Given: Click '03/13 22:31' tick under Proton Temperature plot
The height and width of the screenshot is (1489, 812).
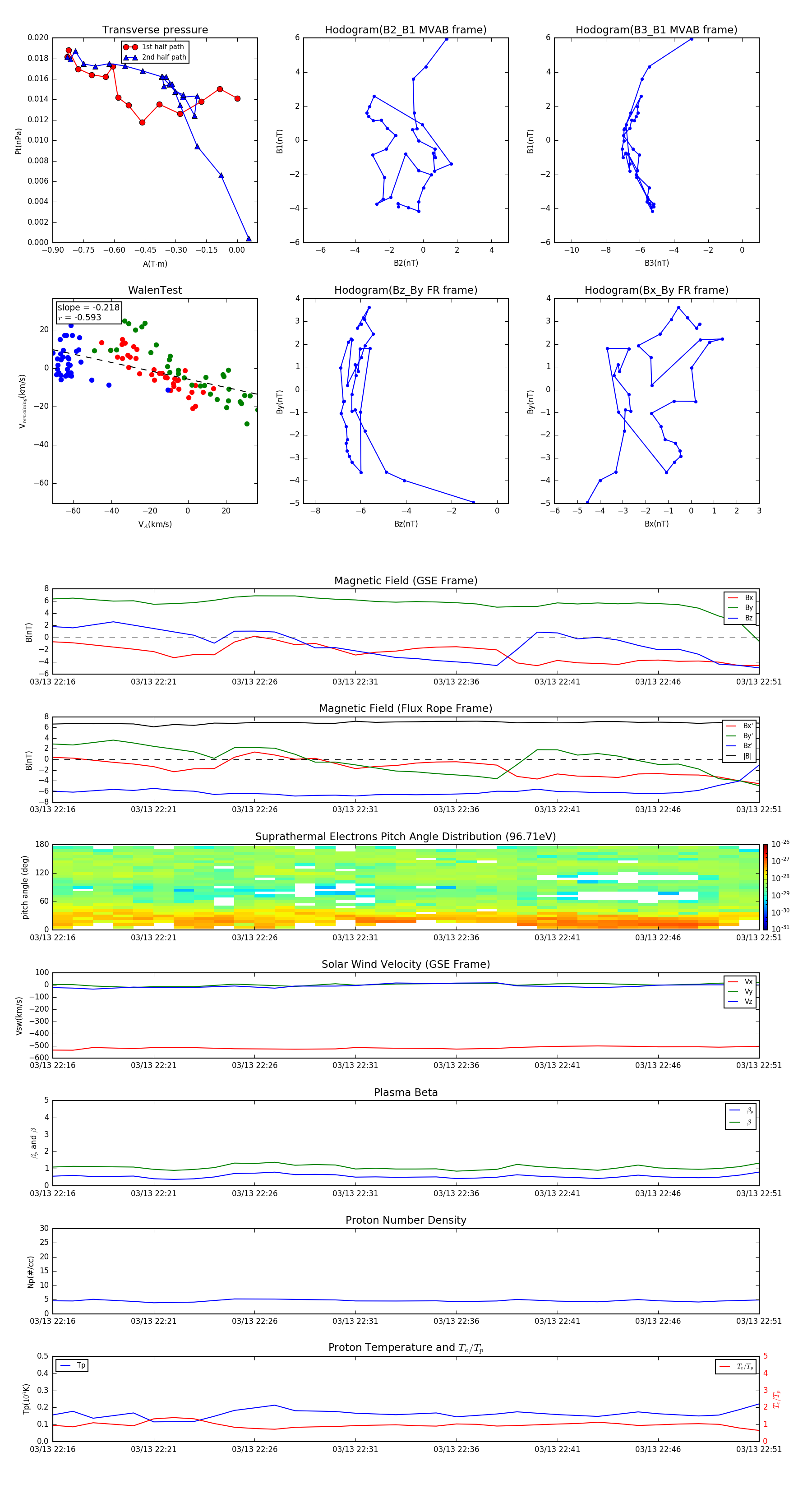Looking at the screenshot, I should click(x=355, y=1449).
